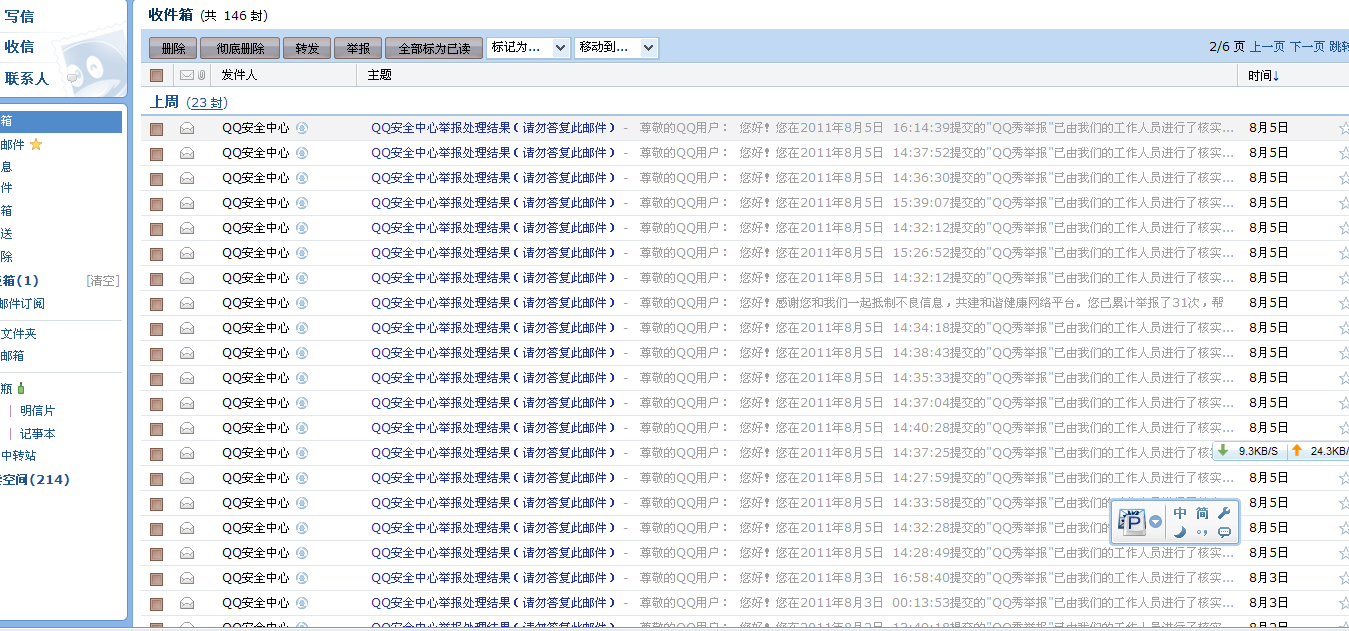
Task: Toggle the 中 Chinese mode on IME bar
Action: point(1180,513)
